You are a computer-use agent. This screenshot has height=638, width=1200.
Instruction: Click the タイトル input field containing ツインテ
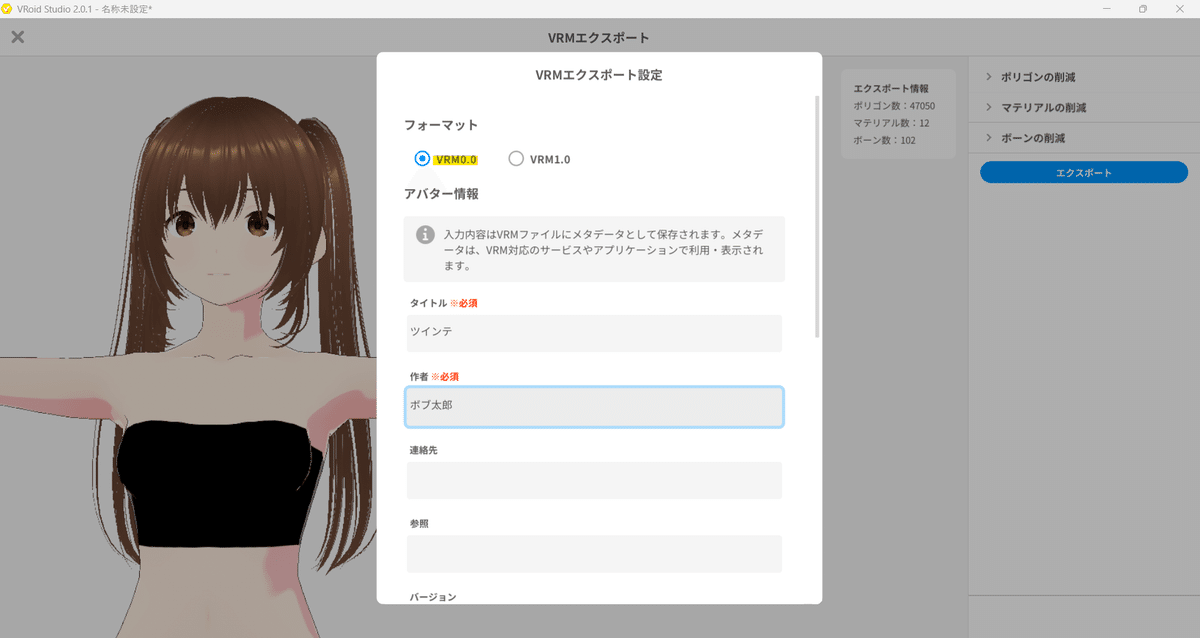click(x=594, y=333)
